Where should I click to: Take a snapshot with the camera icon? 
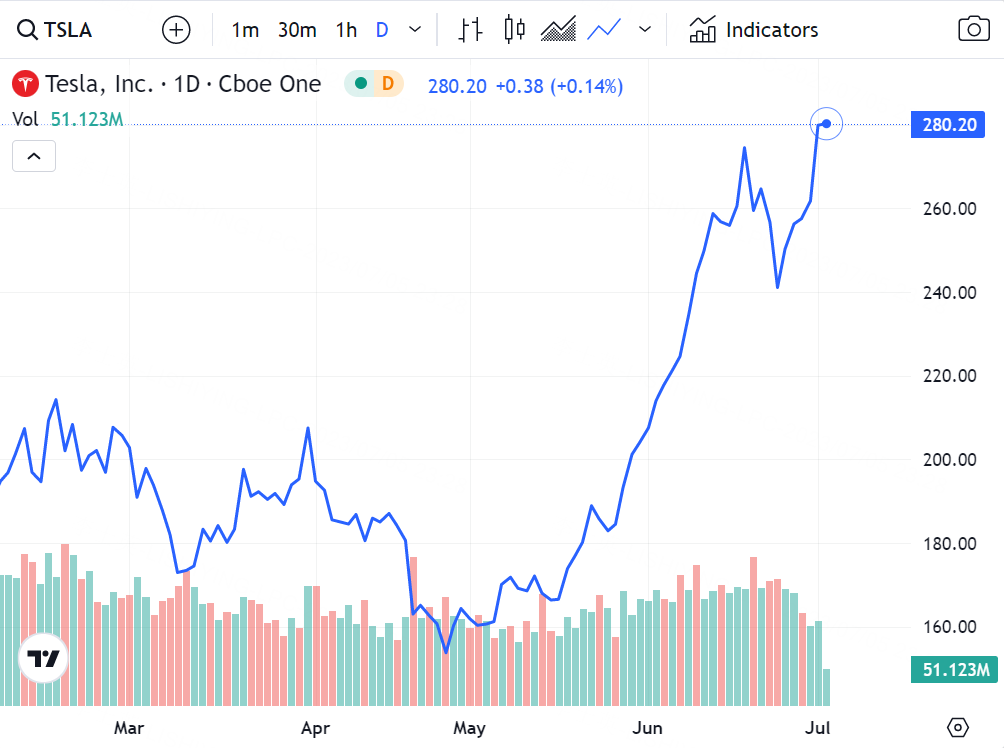(x=974, y=30)
